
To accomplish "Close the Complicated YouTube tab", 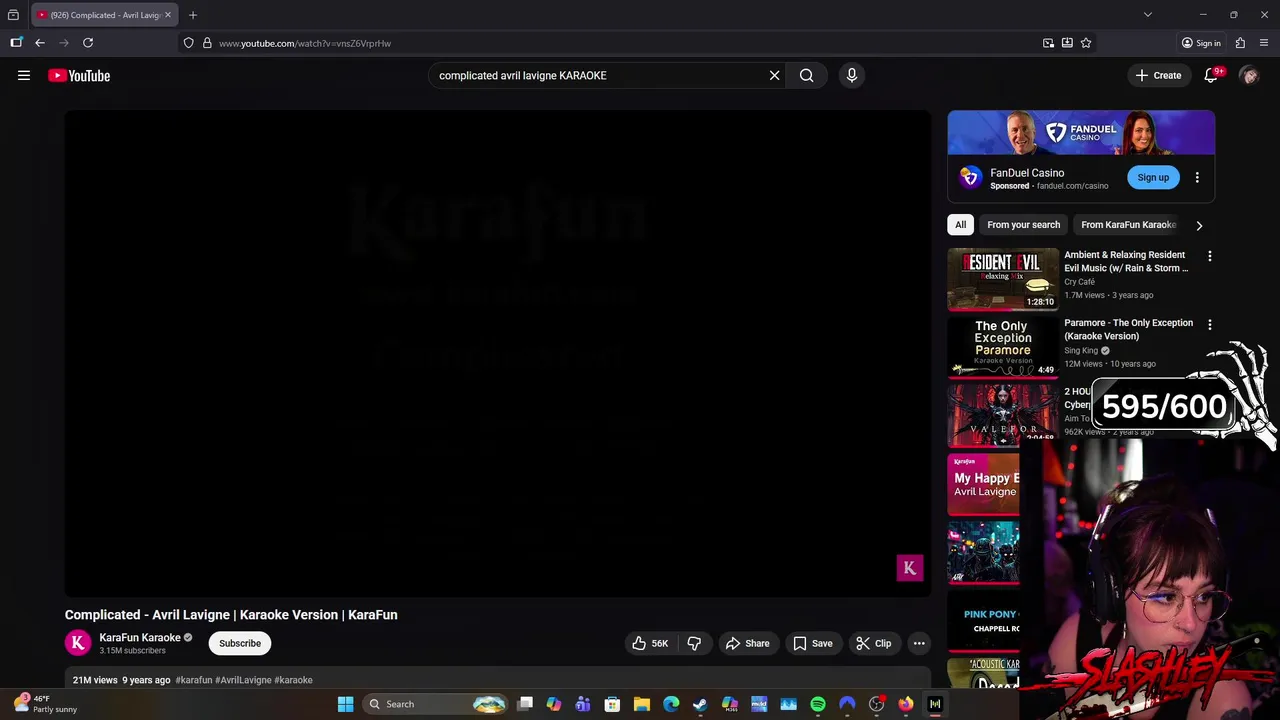I will pos(167,15).
